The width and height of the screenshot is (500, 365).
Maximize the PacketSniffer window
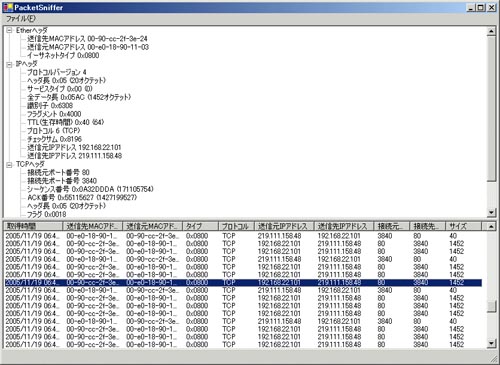481,7
